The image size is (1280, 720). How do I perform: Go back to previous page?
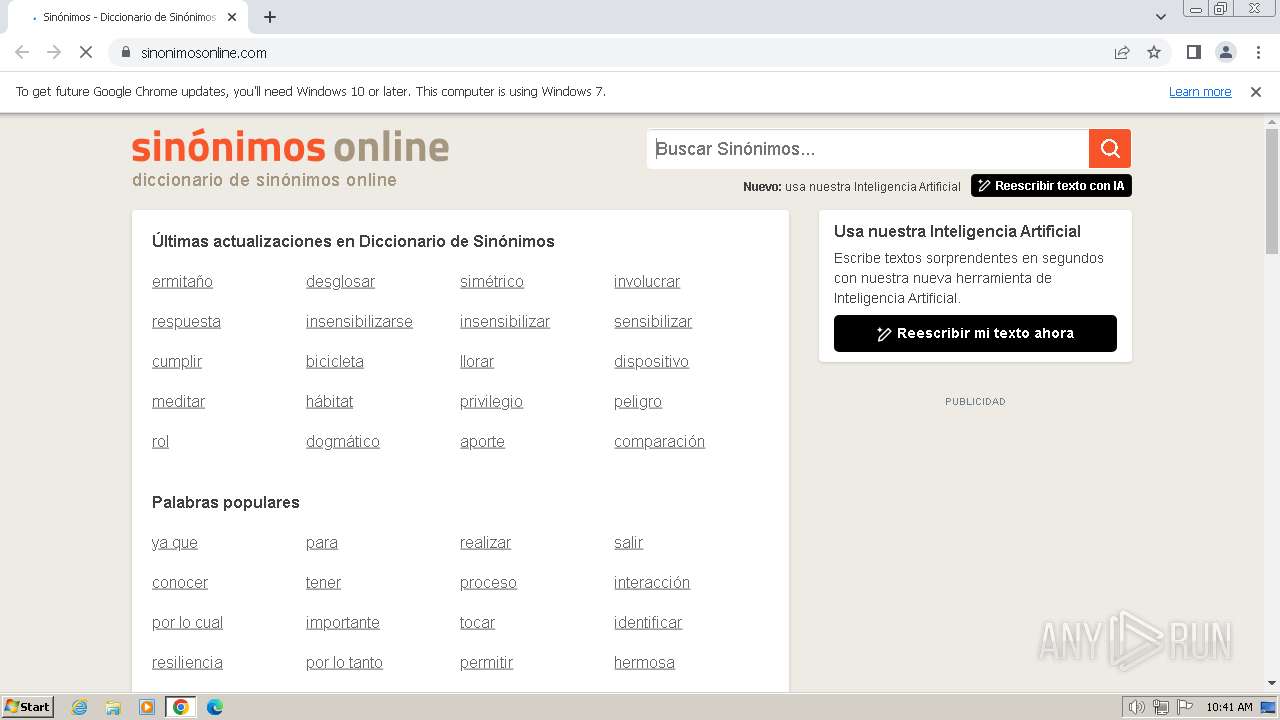pos(22,52)
